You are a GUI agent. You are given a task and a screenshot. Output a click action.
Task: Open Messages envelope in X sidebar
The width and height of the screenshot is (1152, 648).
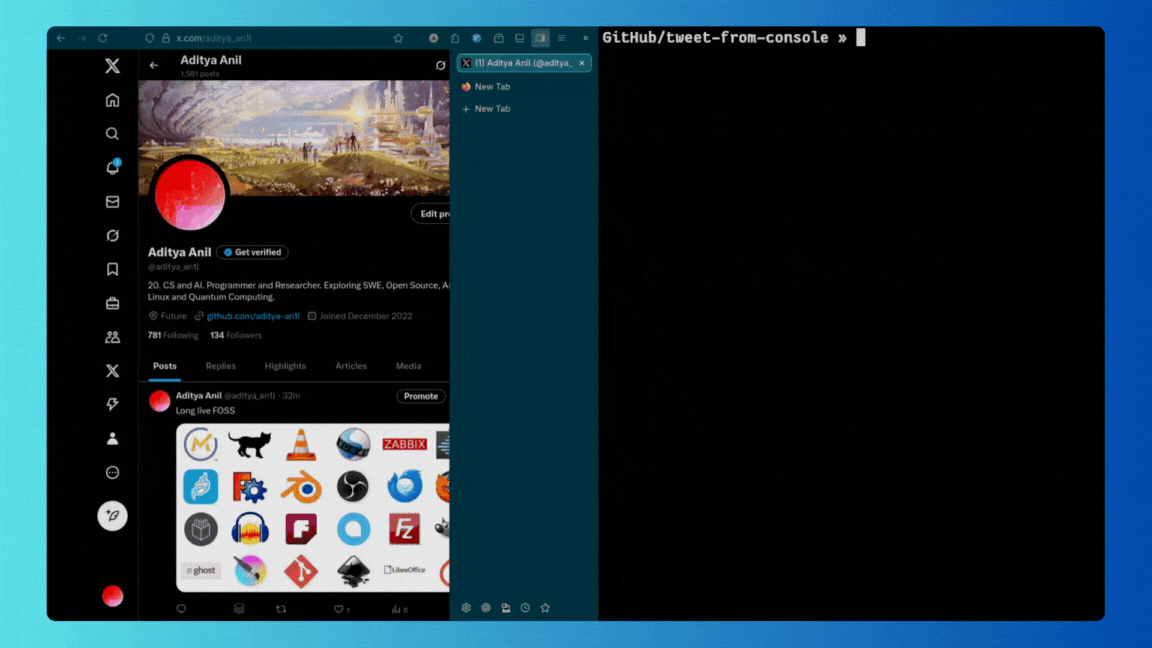click(x=112, y=201)
